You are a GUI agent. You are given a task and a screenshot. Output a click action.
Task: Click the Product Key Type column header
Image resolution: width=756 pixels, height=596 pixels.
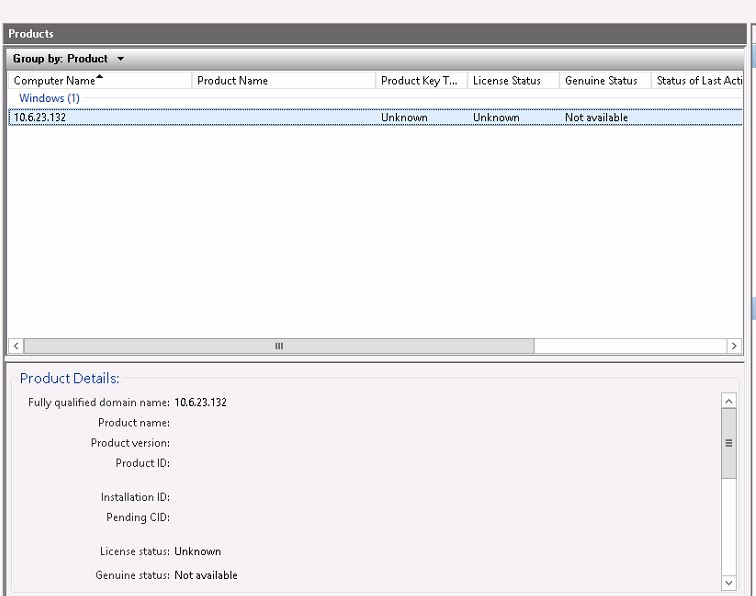(420, 81)
